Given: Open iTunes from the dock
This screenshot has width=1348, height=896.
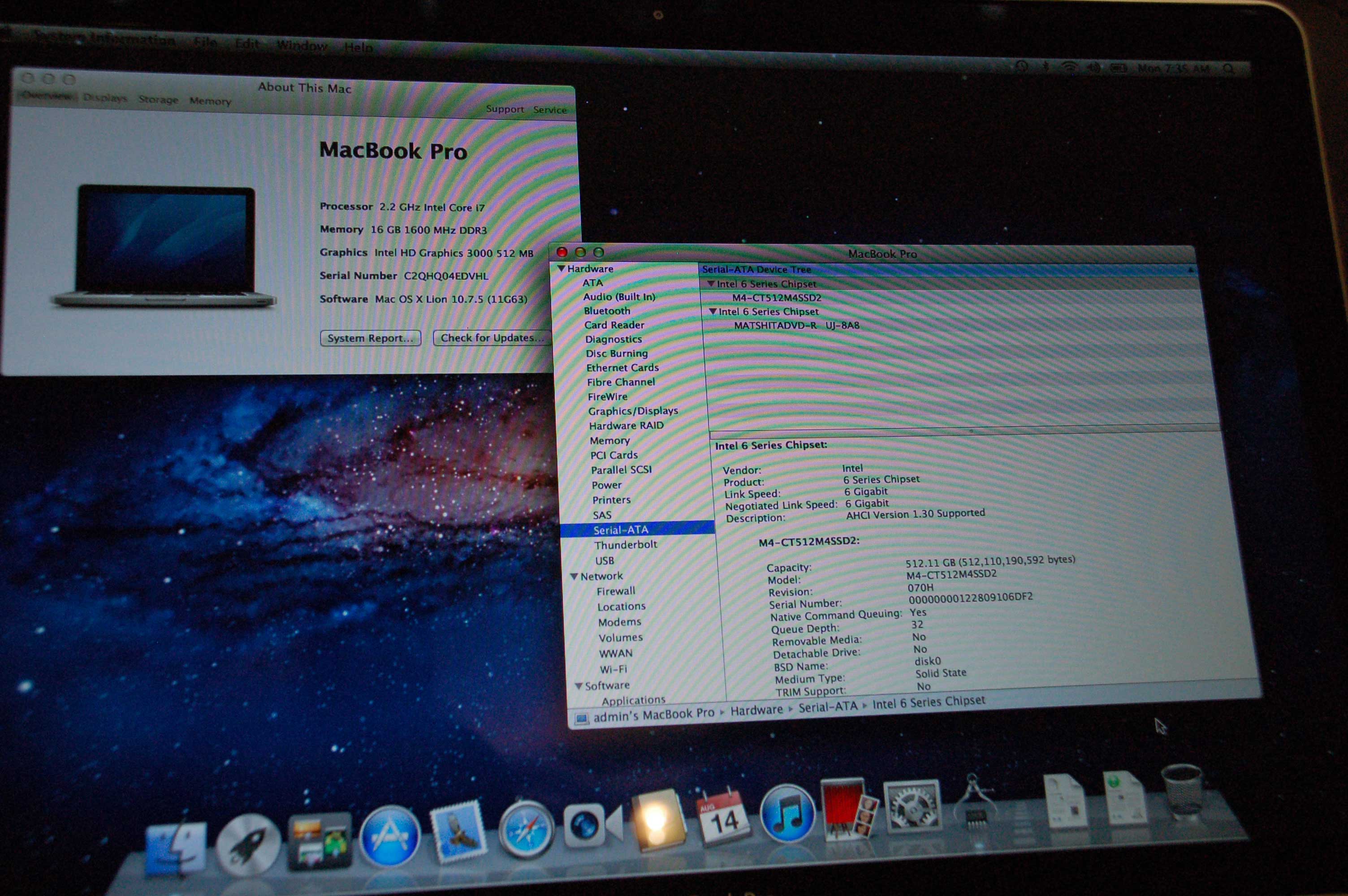Looking at the screenshot, I should pyautogui.click(x=787, y=813).
